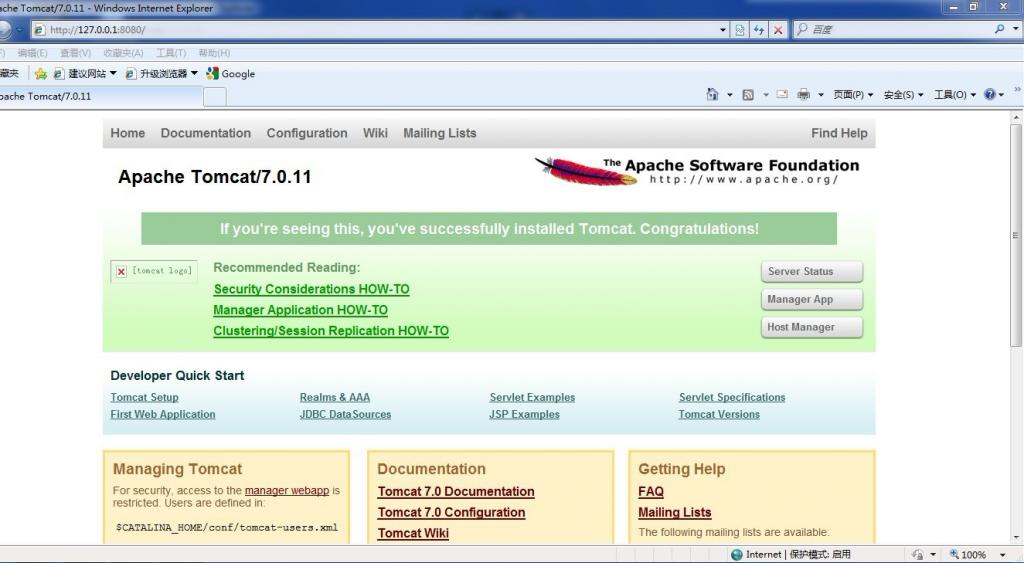Open the 页面(P) page dropdown
The height and width of the screenshot is (563, 1024).
pyautogui.click(x=853, y=95)
